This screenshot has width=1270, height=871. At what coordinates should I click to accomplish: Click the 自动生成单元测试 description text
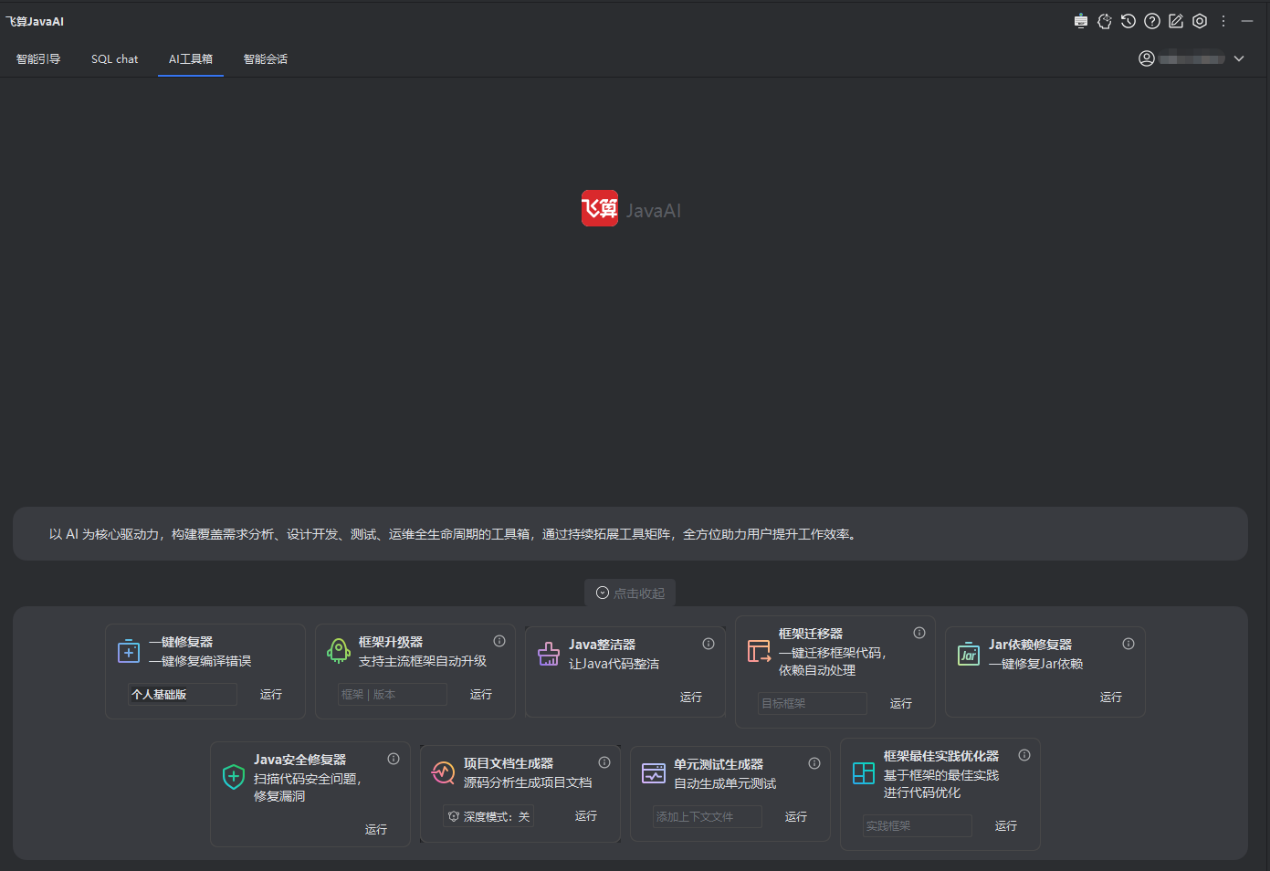tap(725, 783)
